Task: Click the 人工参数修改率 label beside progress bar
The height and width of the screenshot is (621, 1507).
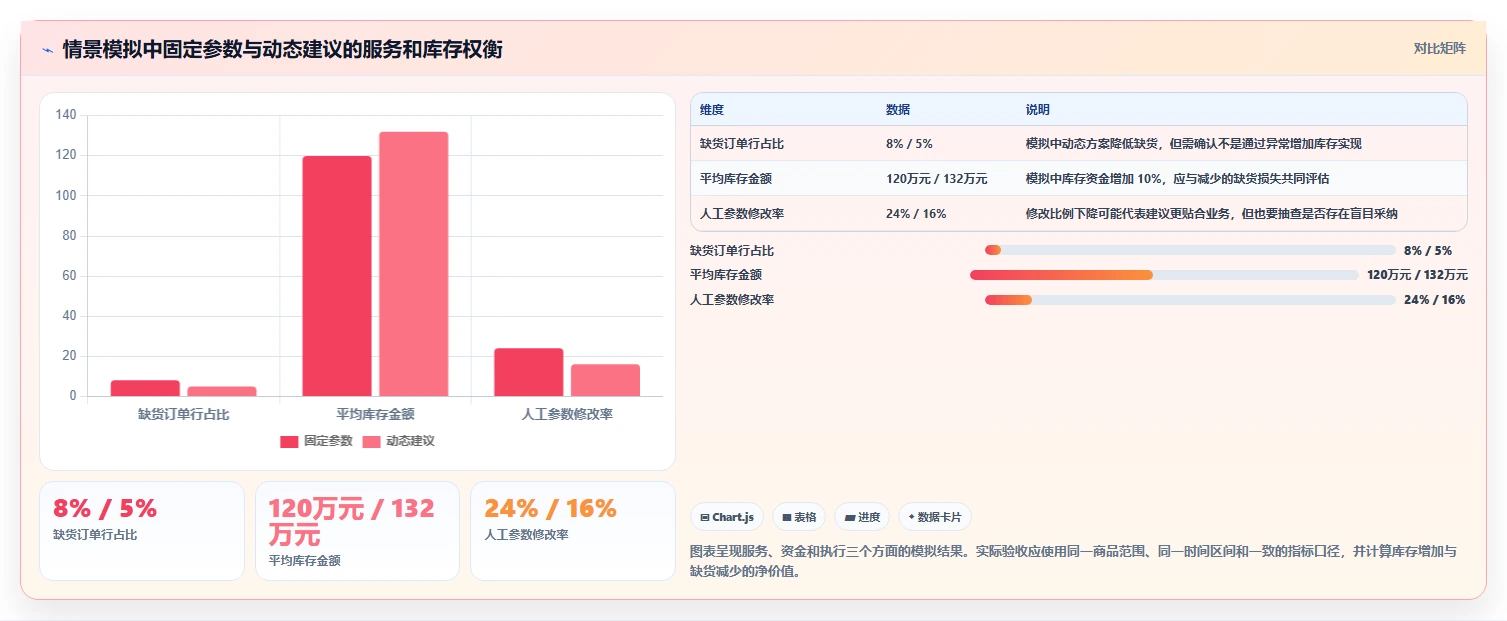Action: (732, 300)
